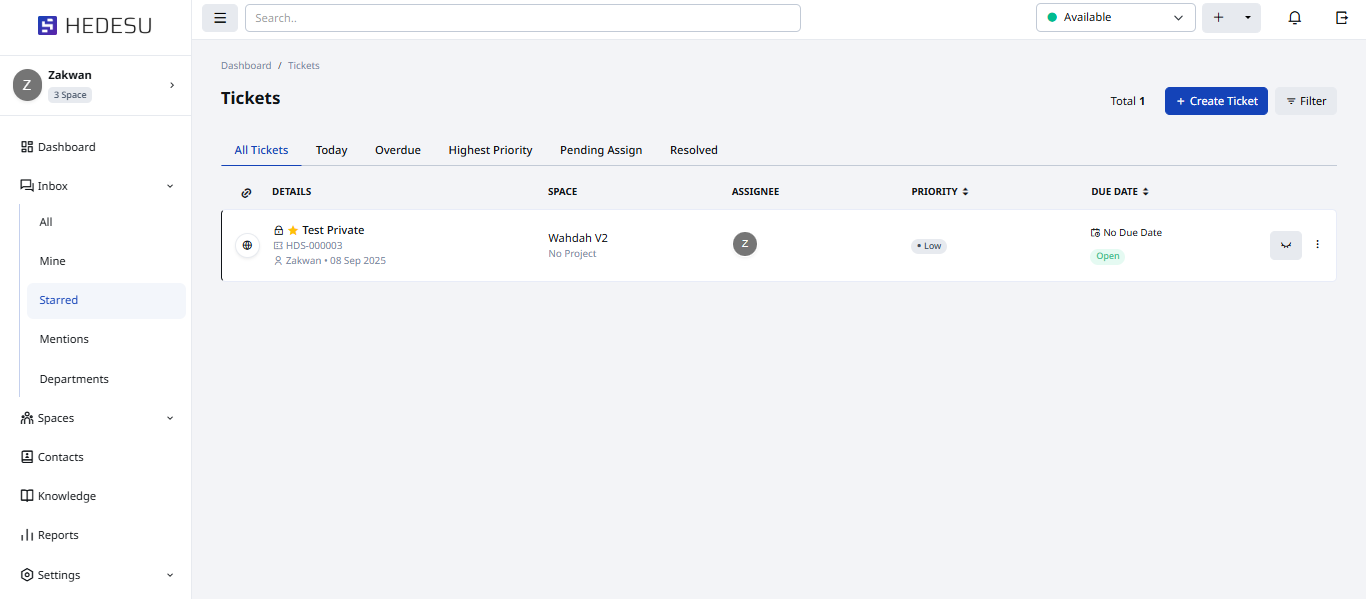Open the Filter button
The width and height of the screenshot is (1366, 599).
(x=1305, y=101)
